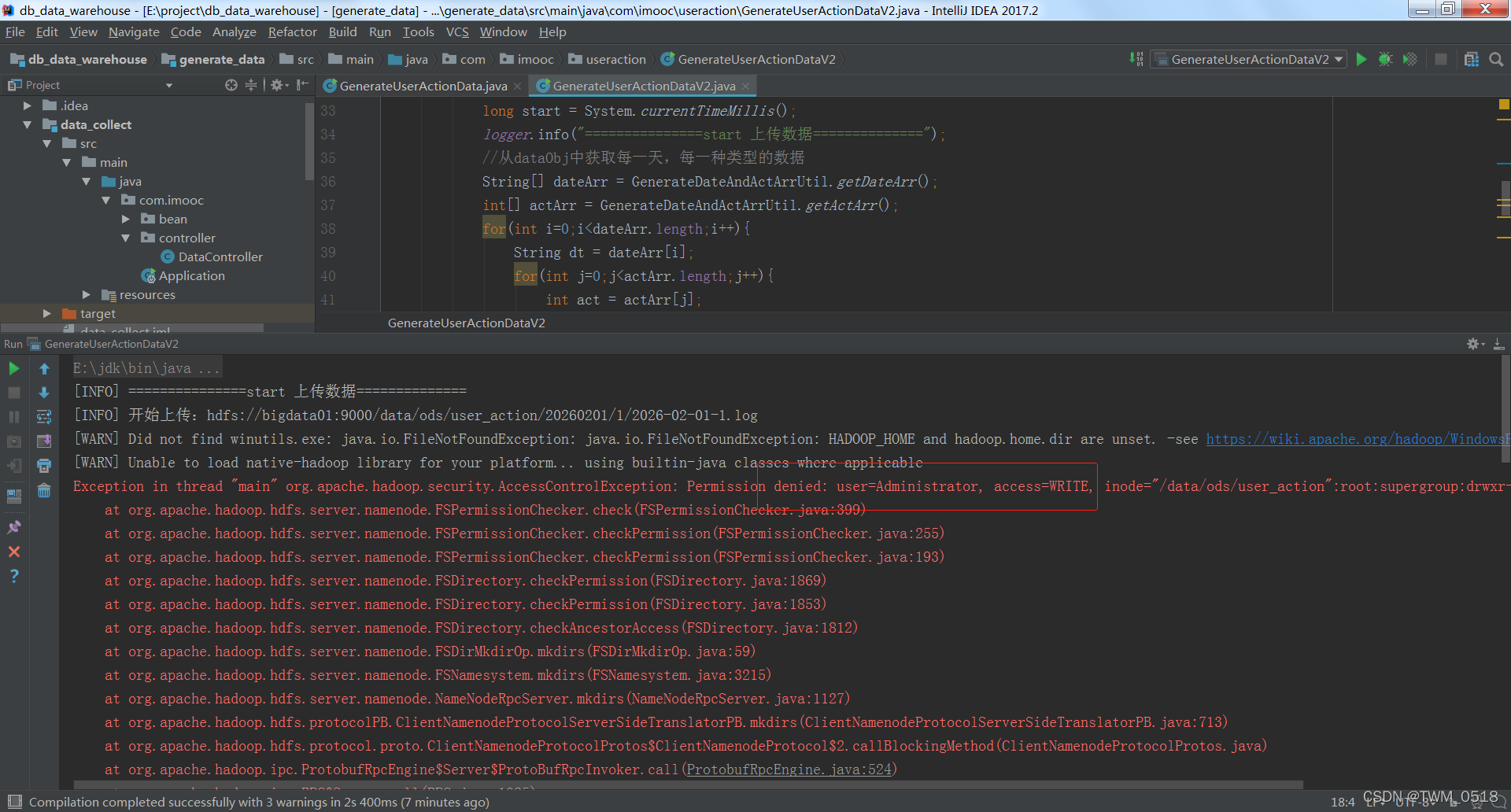Image resolution: width=1511 pixels, height=812 pixels.
Task: Restore layout icon in Run panel
Action: [x=14, y=496]
